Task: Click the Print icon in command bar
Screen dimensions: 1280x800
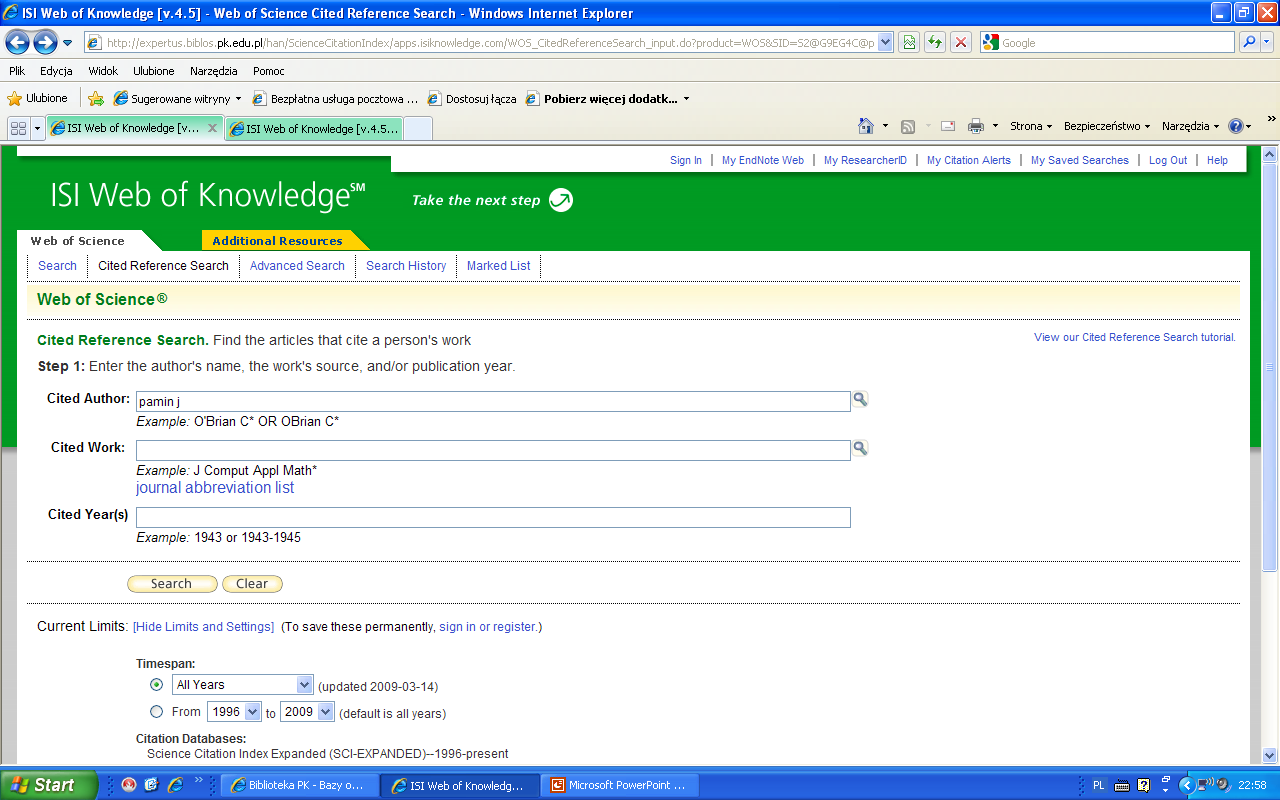Action: point(976,126)
